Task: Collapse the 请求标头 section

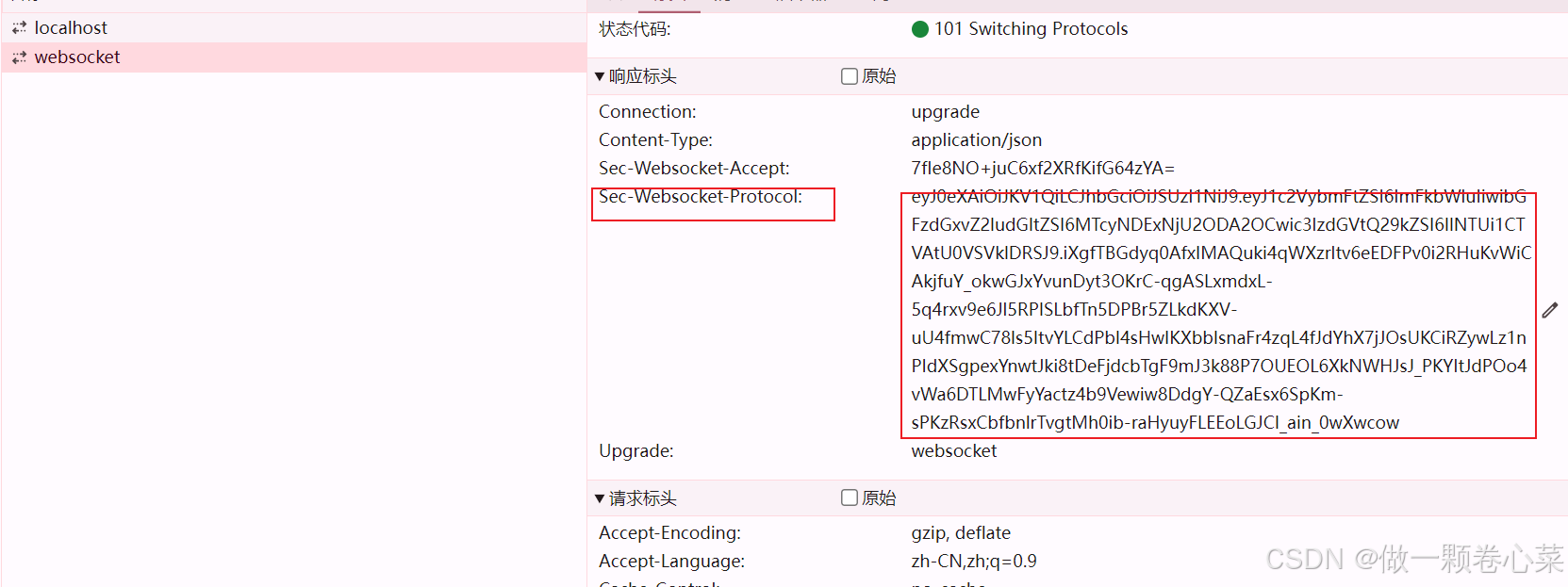Action: coord(601,498)
